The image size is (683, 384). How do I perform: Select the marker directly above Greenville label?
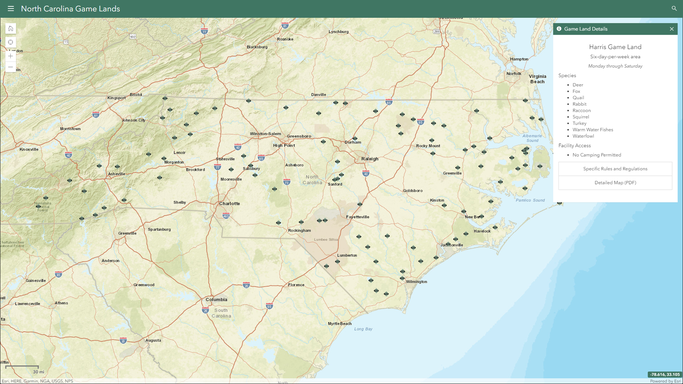pyautogui.click(x=457, y=167)
